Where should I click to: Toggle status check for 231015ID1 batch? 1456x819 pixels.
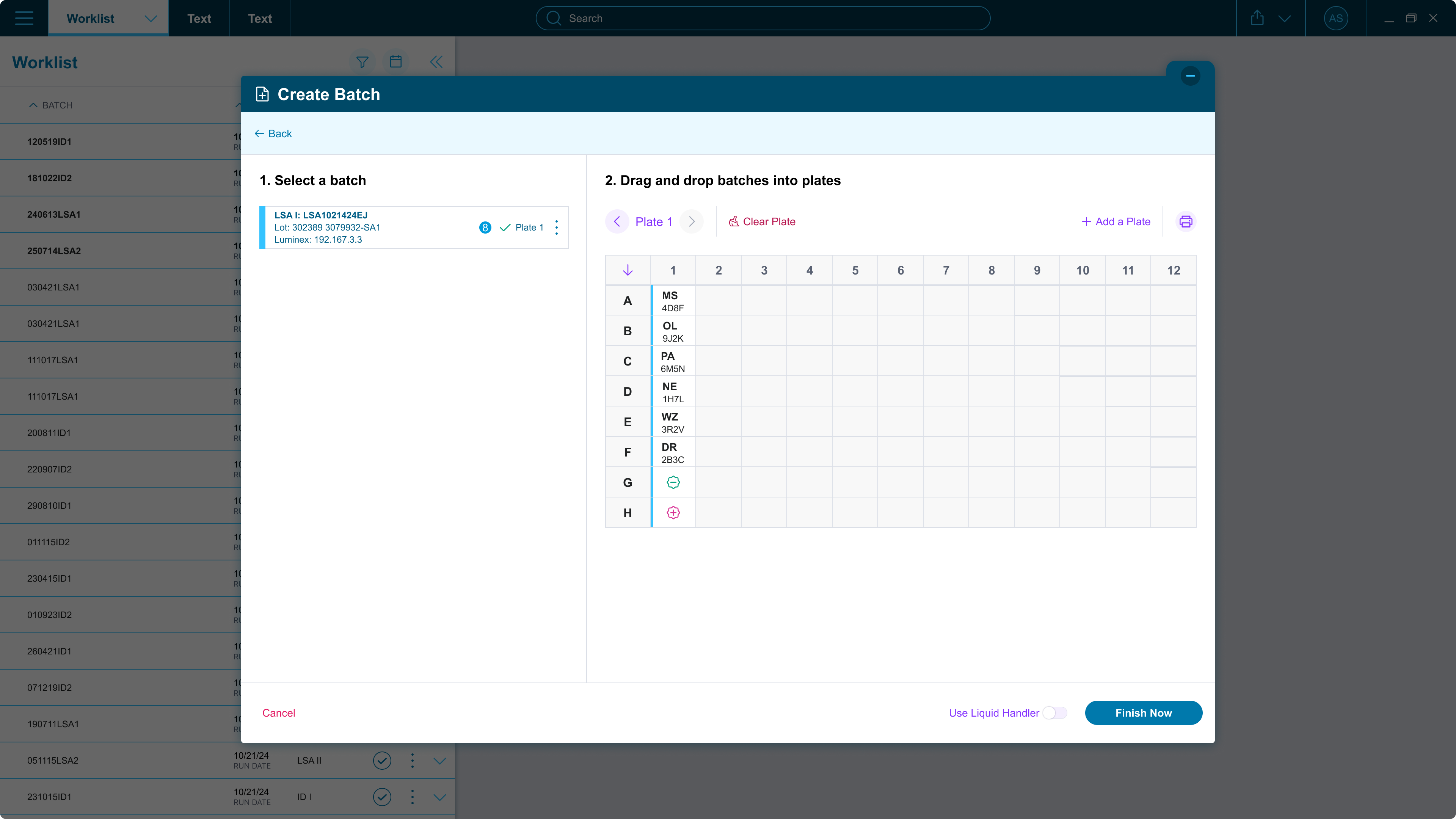[382, 796]
